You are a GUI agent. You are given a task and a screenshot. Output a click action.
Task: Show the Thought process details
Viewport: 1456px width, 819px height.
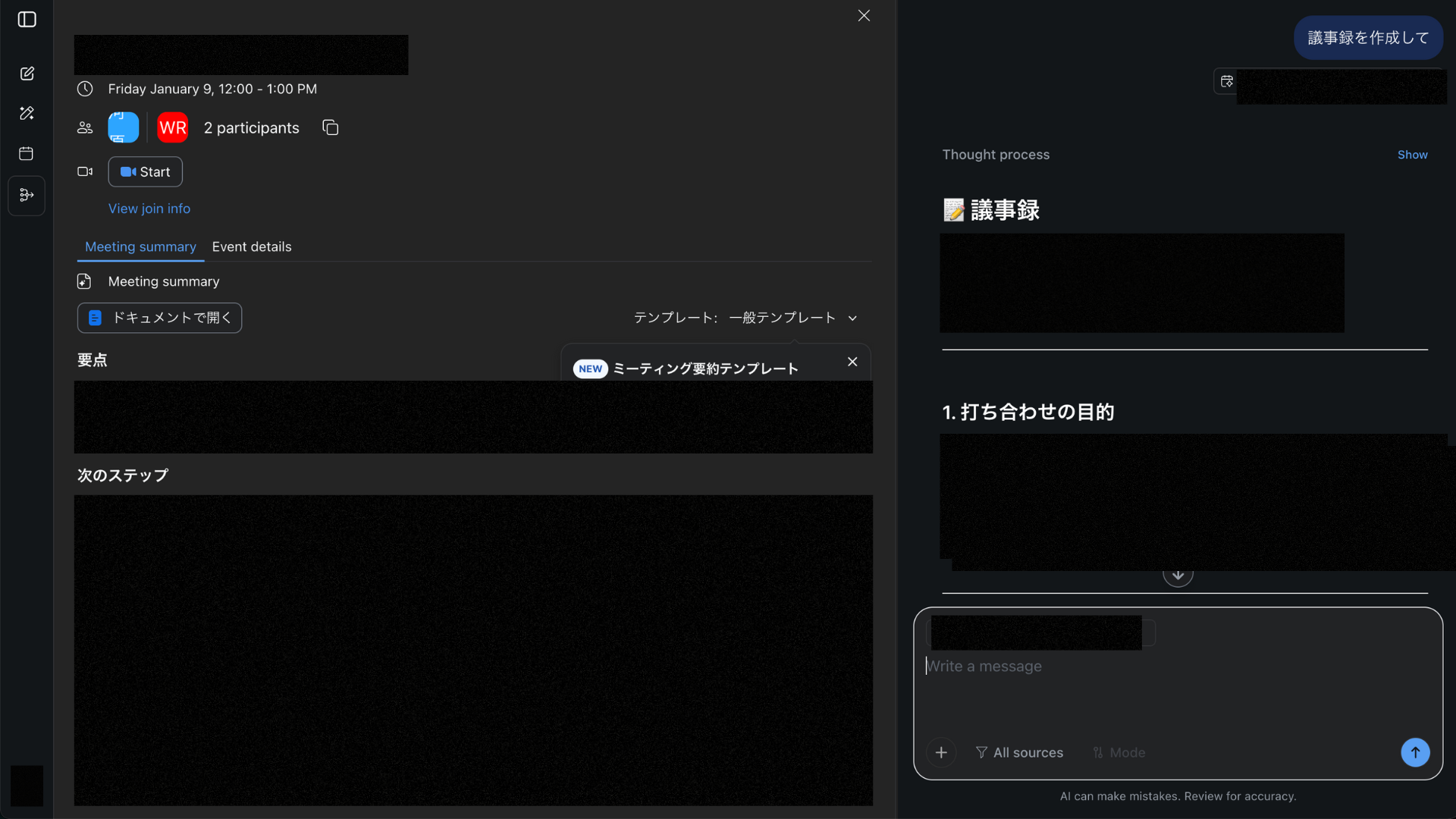click(x=1412, y=155)
